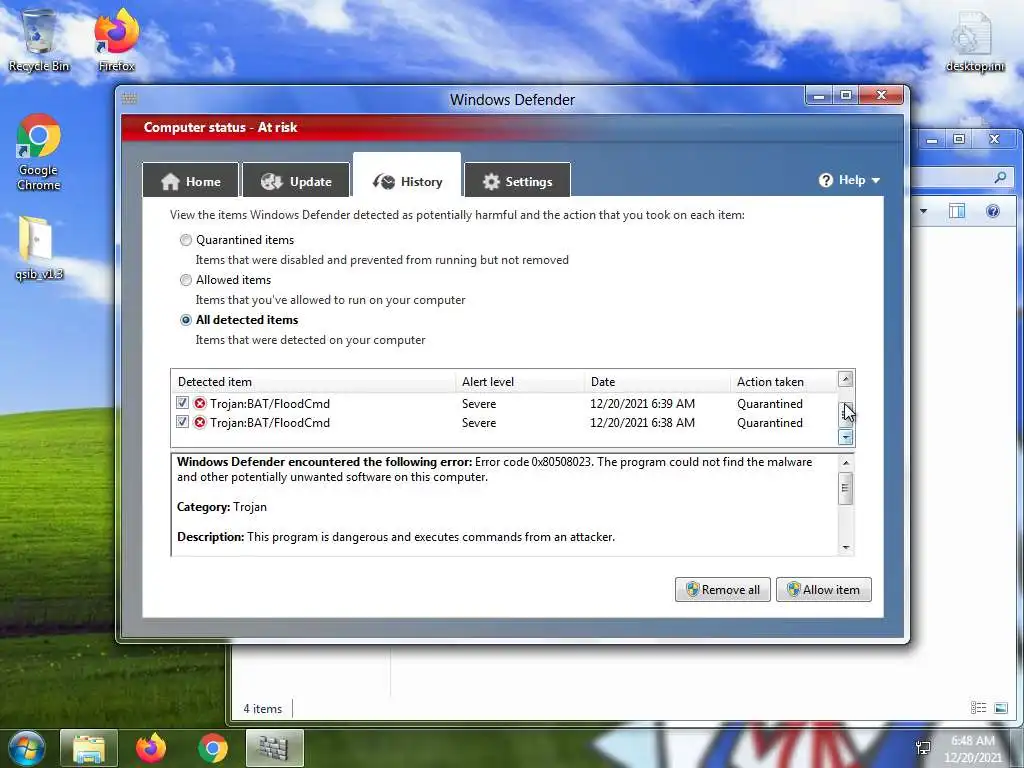Click details pane scrollbar up arrow

click(846, 463)
